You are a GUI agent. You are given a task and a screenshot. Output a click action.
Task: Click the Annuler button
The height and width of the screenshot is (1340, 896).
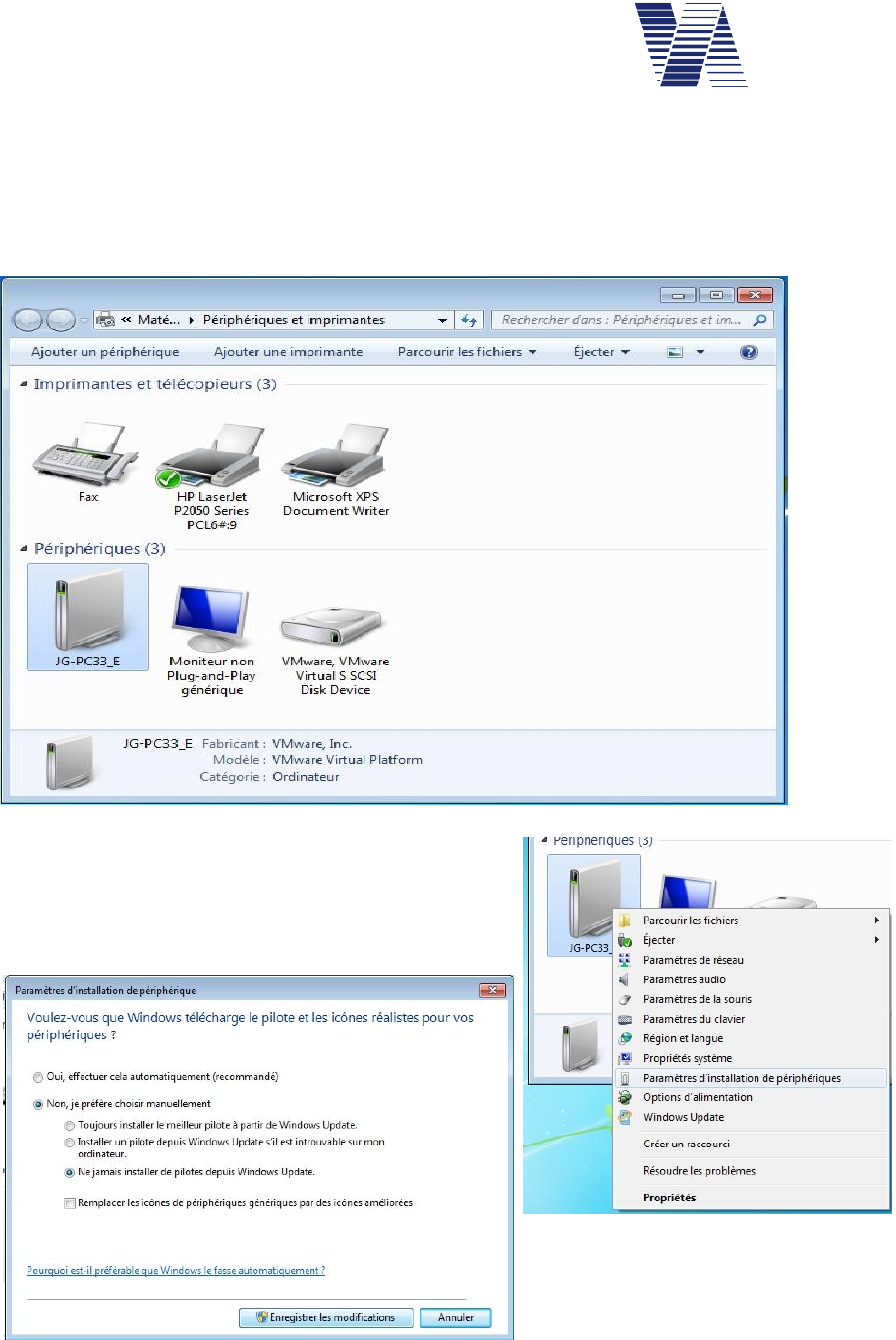[456, 1318]
